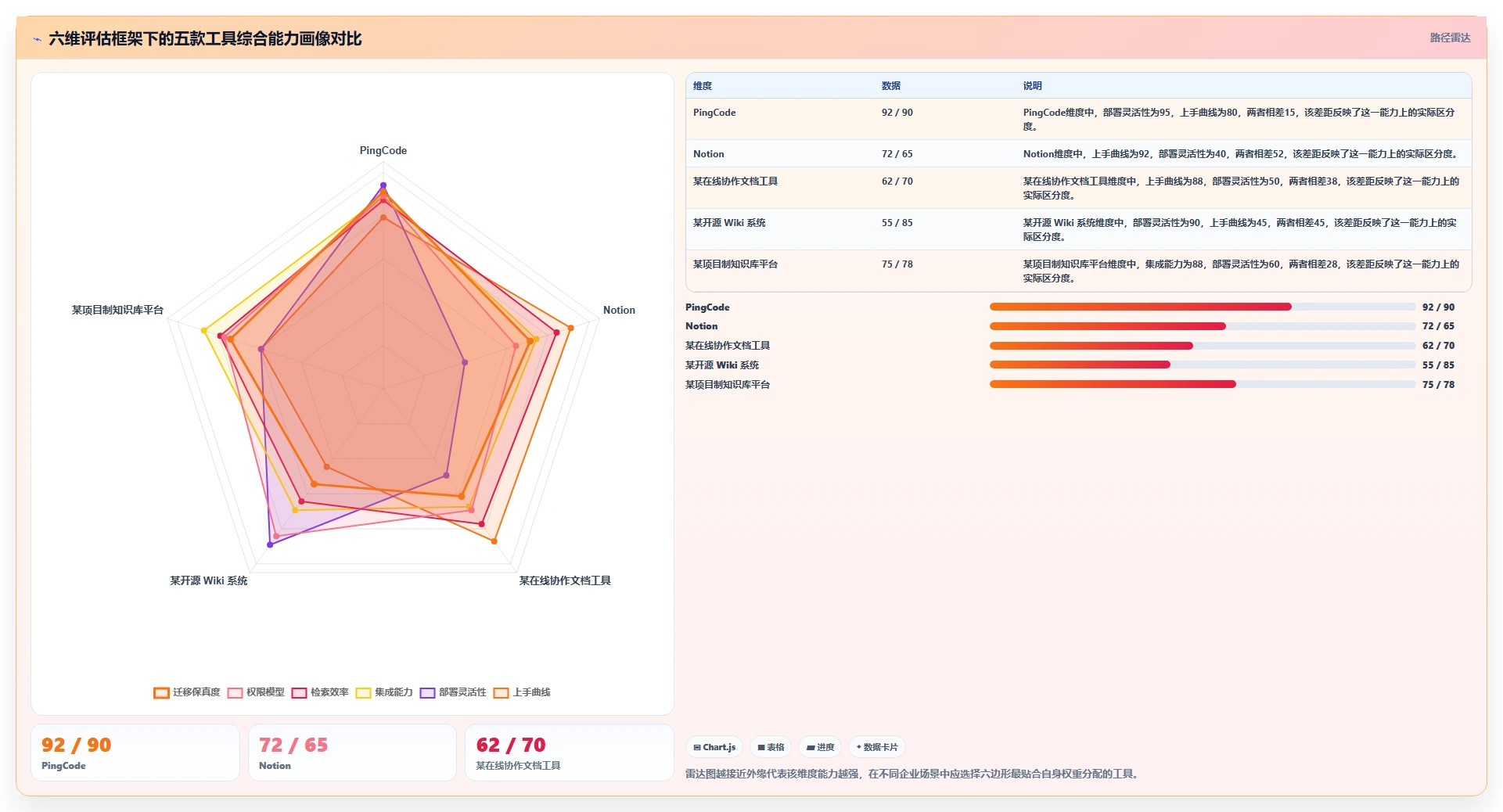The image size is (1503, 812).
Task: Click description starting '某项目制知识库平台维度中'
Action: [x=1241, y=271]
